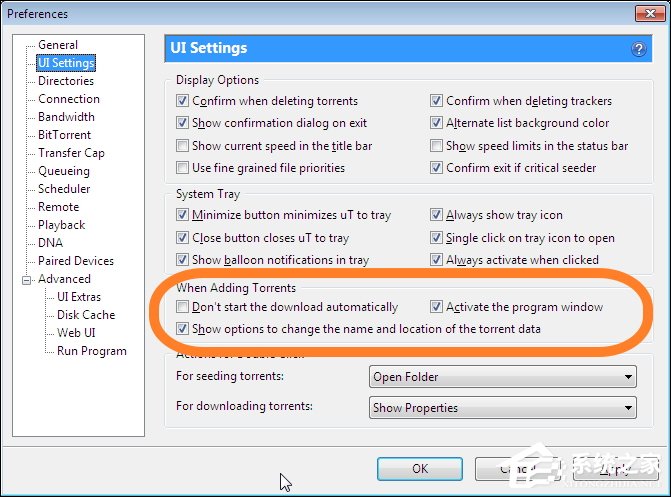Enable Show speed limits in status bar
This screenshot has width=671, height=497.
pyautogui.click(x=436, y=146)
